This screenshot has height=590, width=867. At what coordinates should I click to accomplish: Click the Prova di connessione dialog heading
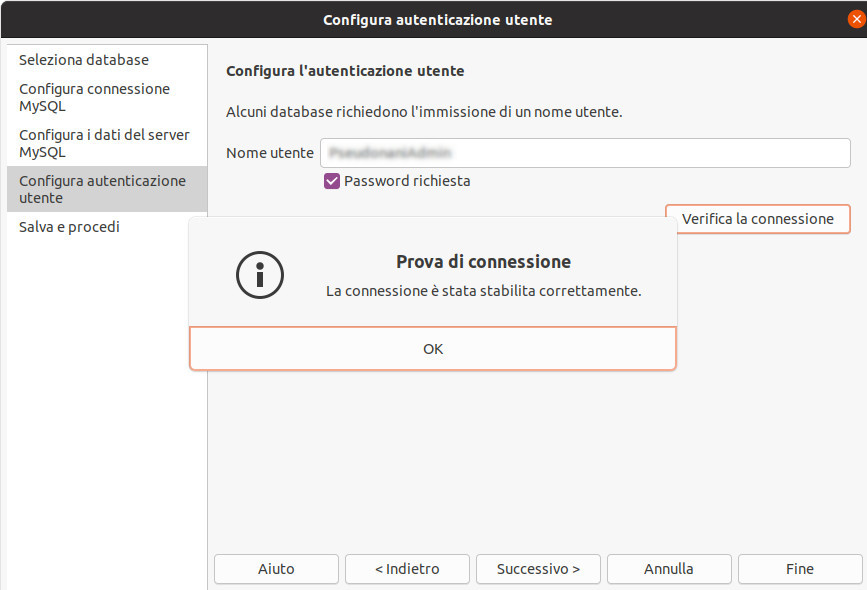coord(483,262)
